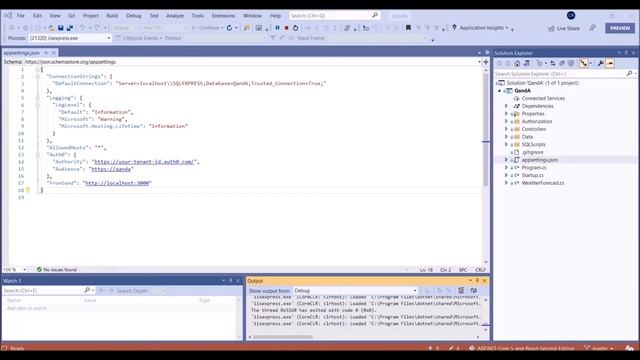
Task: Click the Hot Reload refresh icon
Action: pyautogui.click(x=229, y=28)
